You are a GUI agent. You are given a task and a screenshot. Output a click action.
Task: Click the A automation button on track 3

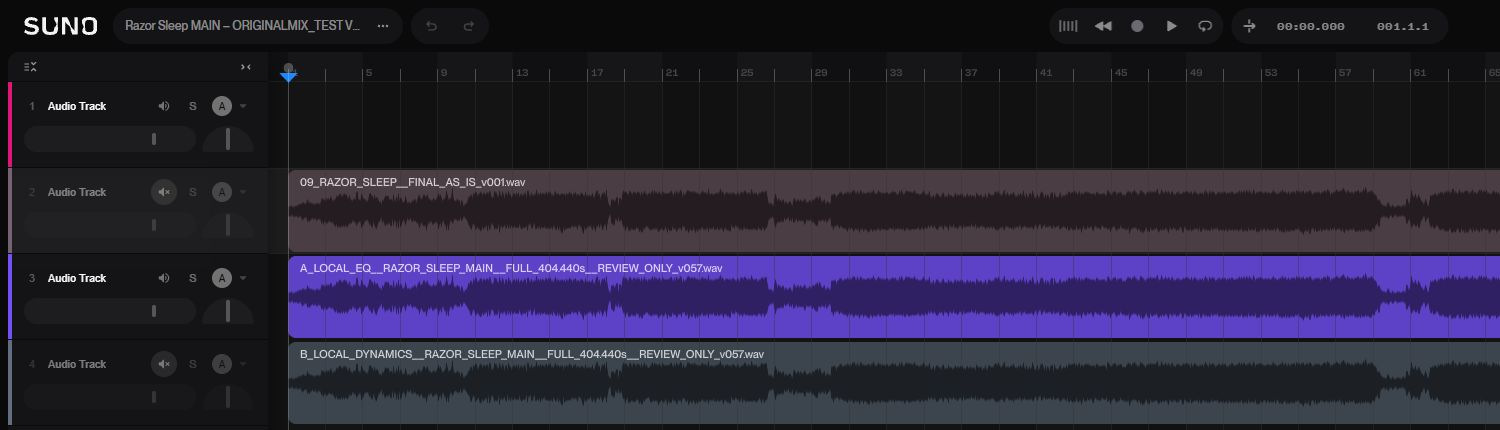click(x=222, y=278)
